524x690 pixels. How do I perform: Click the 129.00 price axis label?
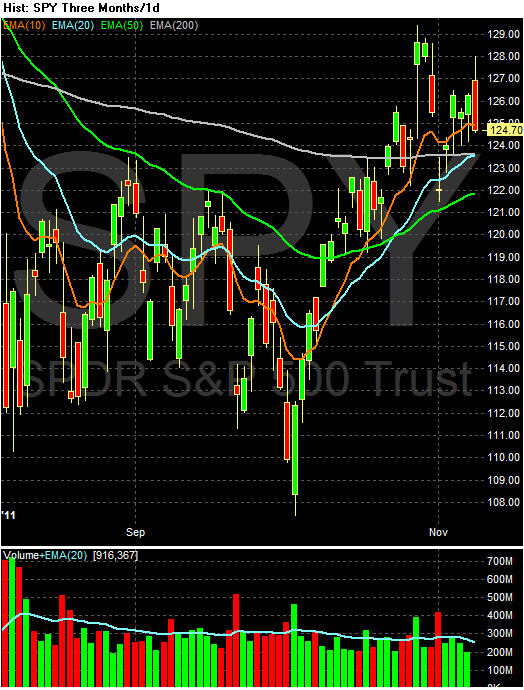tap(504, 34)
